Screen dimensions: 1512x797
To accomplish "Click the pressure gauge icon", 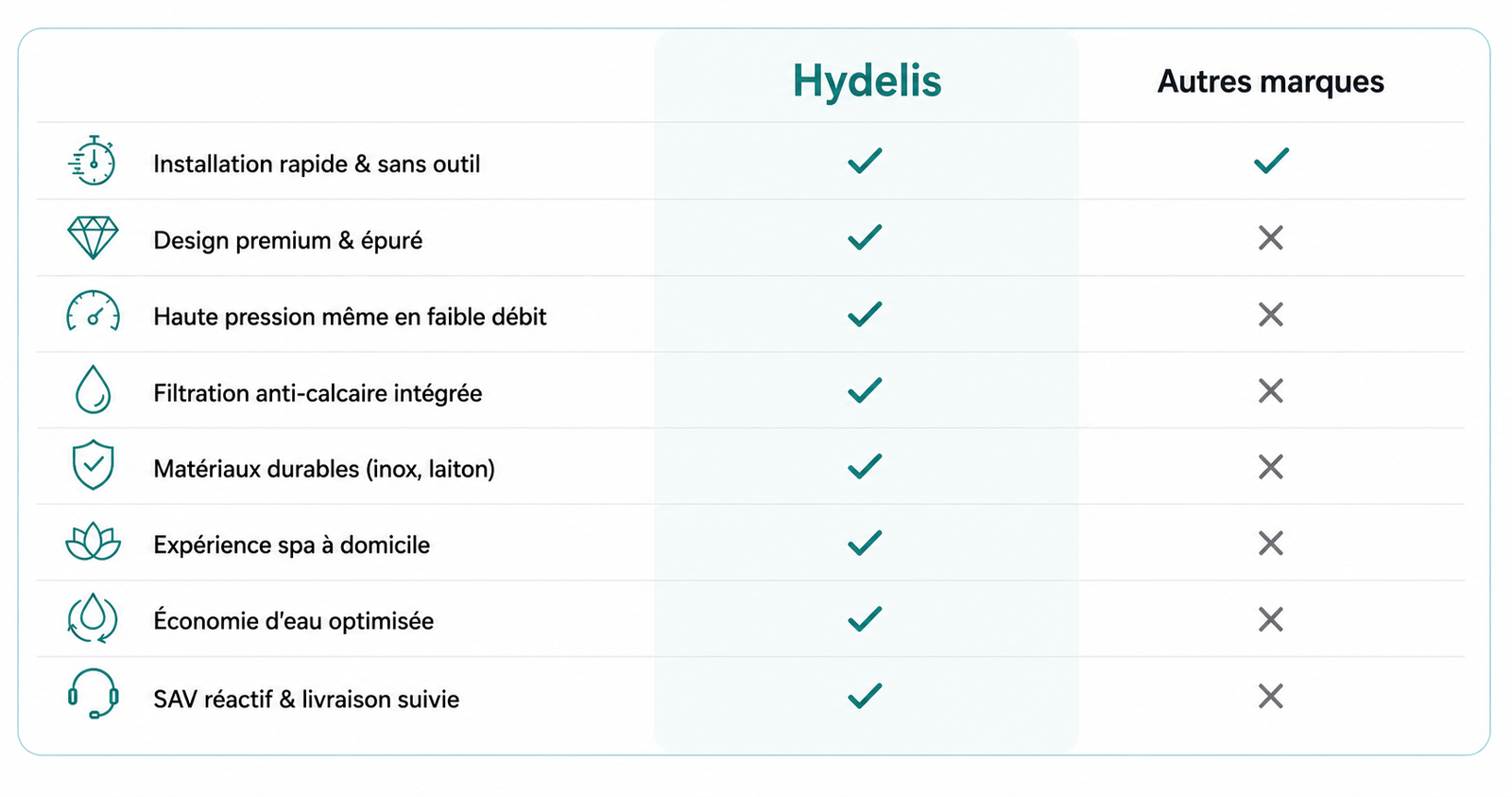I will pos(93,312).
